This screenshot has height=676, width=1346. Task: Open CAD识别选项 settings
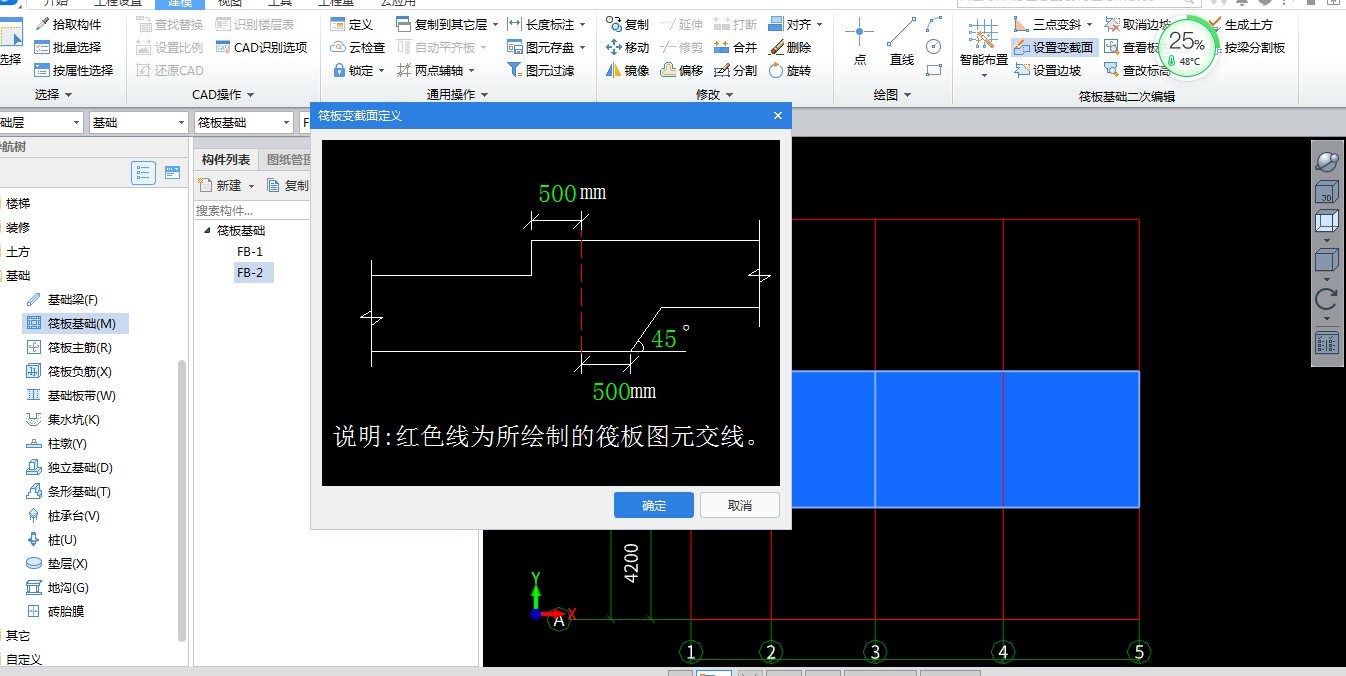262,47
